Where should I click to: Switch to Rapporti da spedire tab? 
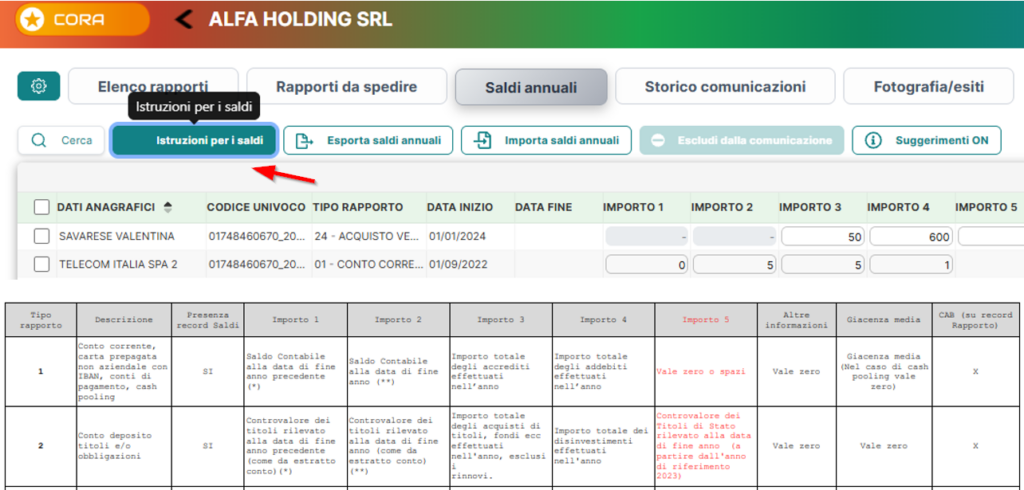[346, 86]
